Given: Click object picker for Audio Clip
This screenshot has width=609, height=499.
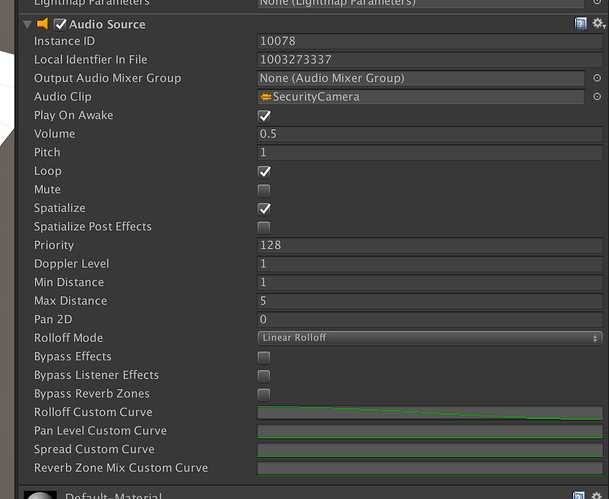Looking at the screenshot, I should pyautogui.click(x=597, y=97).
